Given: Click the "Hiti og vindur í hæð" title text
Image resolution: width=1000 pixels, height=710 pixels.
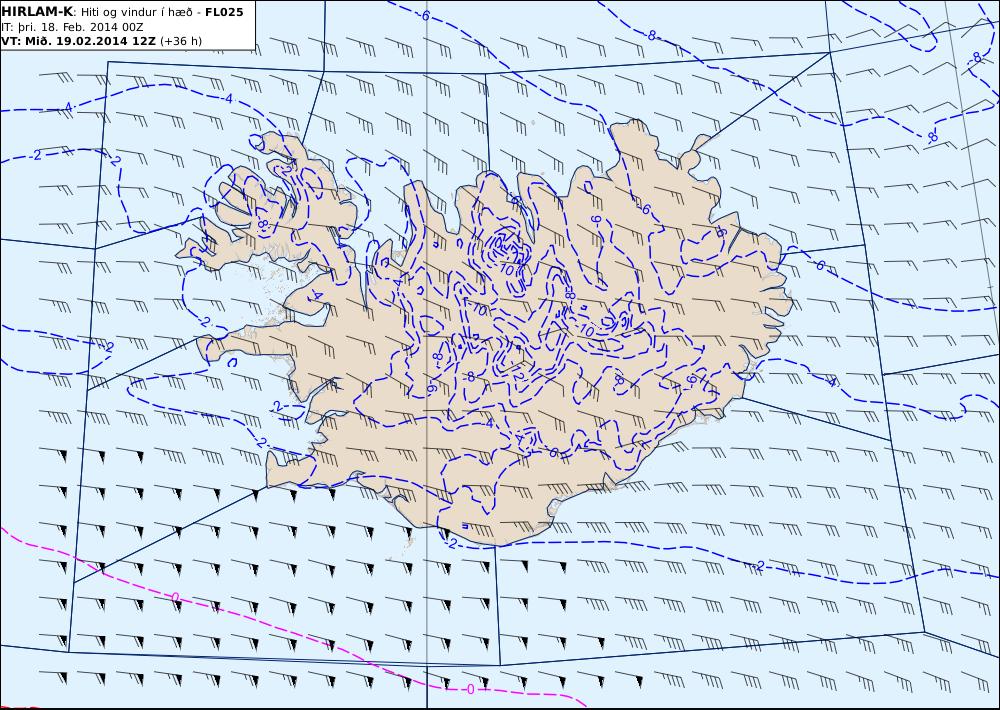Looking at the screenshot, I should [136, 13].
